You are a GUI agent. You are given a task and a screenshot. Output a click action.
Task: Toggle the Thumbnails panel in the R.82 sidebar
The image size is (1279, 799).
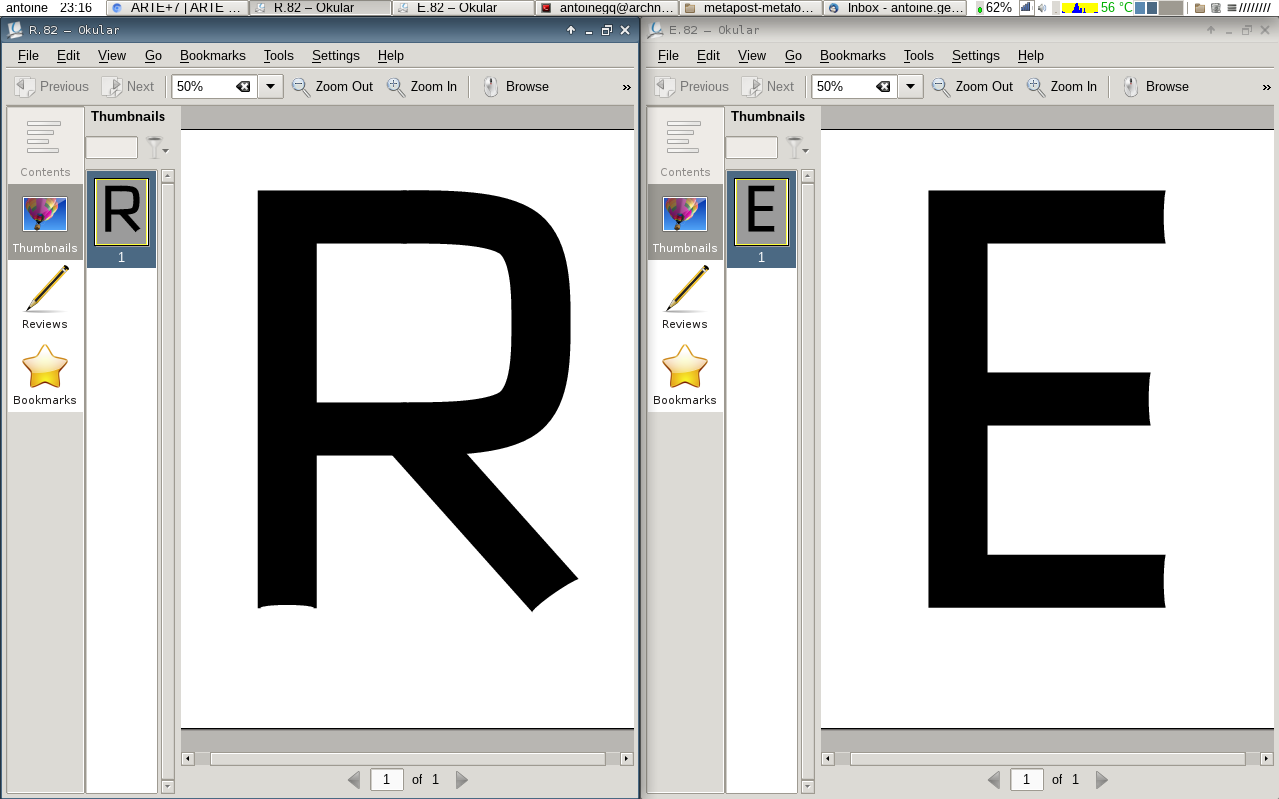[x=45, y=222]
